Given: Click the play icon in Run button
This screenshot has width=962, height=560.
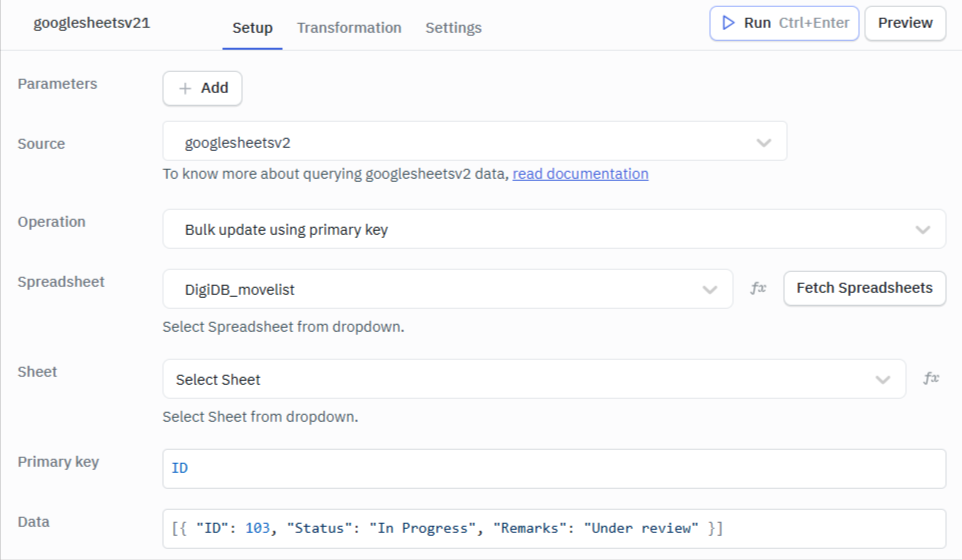Looking at the screenshot, I should coord(729,23).
